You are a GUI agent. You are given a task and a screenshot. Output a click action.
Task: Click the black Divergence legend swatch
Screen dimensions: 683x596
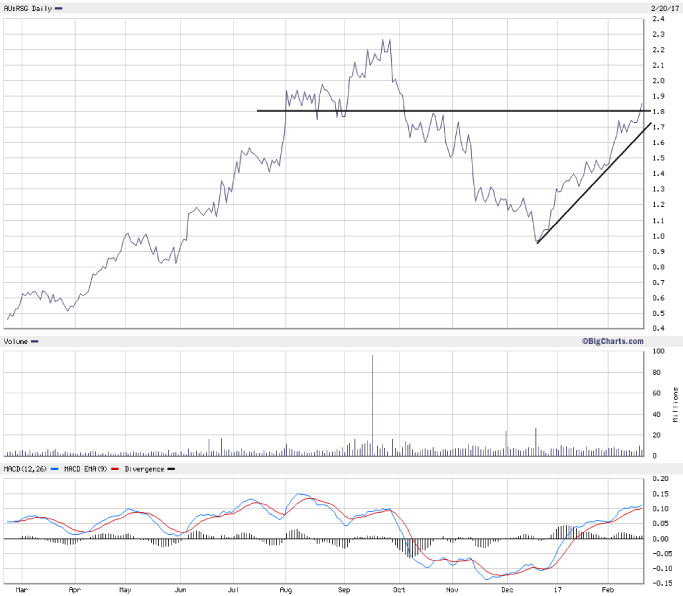coord(170,468)
